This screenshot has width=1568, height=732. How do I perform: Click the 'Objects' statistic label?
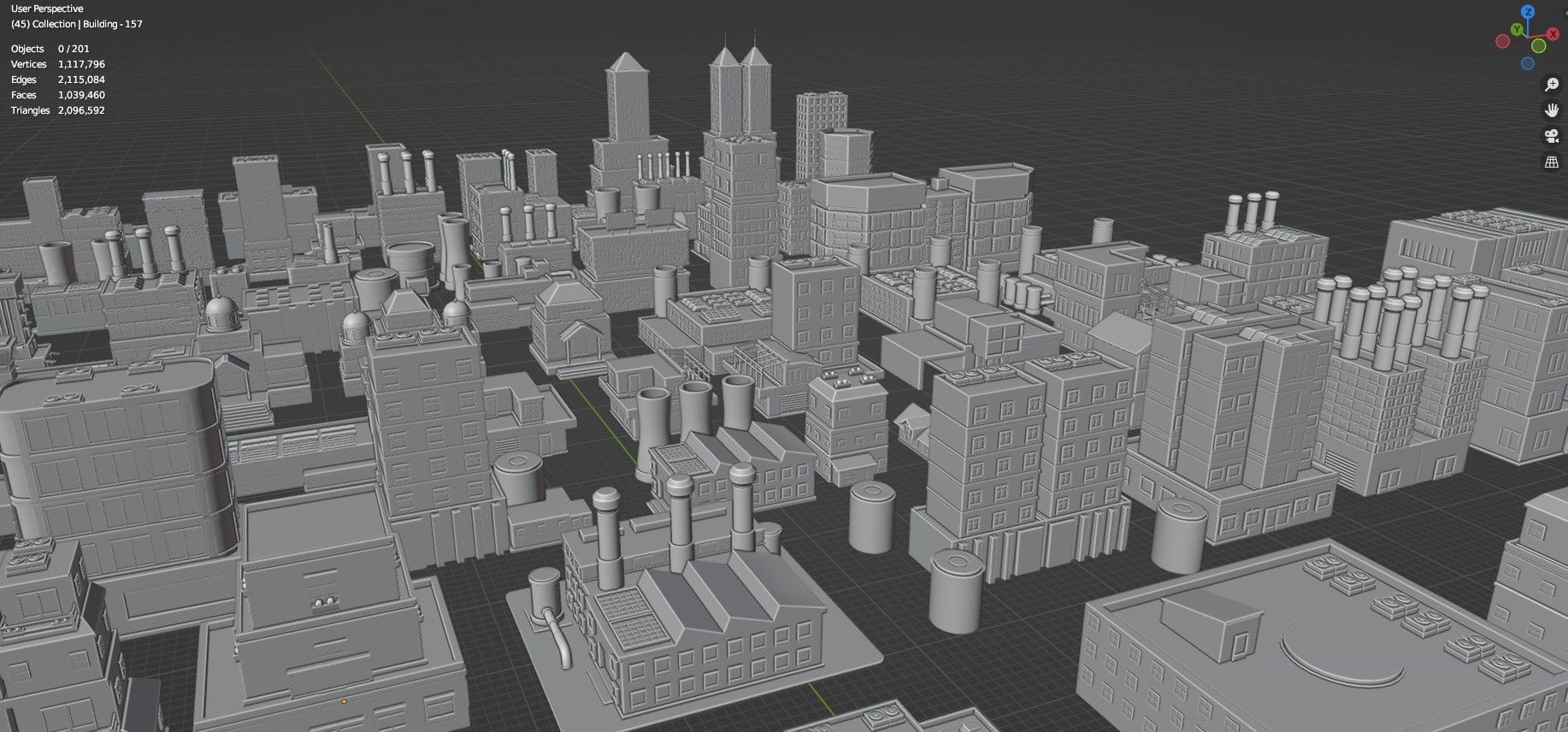pyautogui.click(x=27, y=49)
